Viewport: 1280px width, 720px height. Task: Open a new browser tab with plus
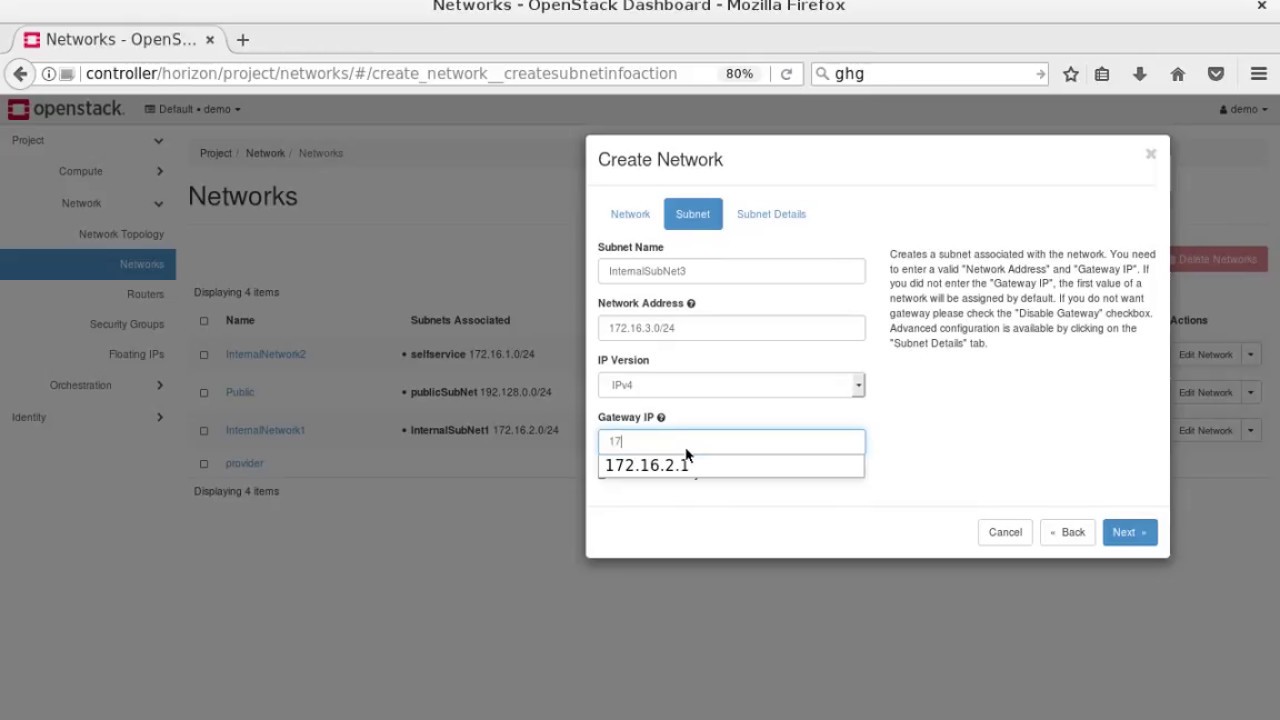(243, 40)
